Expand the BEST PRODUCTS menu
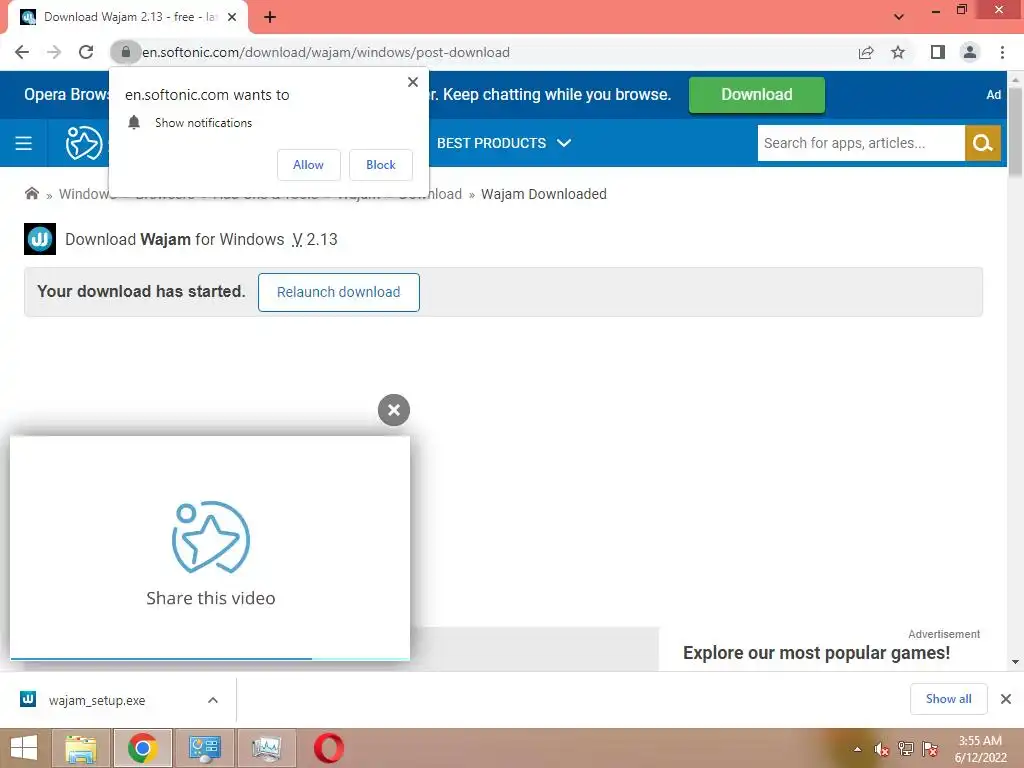The width and height of the screenshot is (1024, 768). click(x=504, y=143)
